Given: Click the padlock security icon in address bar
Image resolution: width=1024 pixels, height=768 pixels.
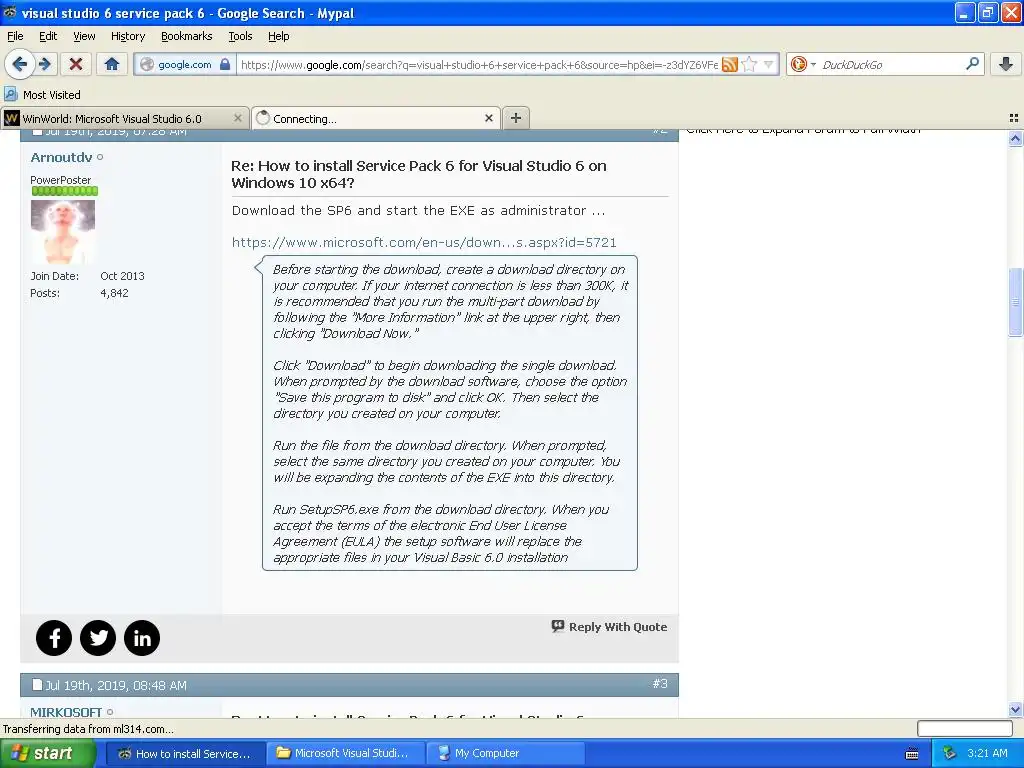Looking at the screenshot, I should coord(225,64).
